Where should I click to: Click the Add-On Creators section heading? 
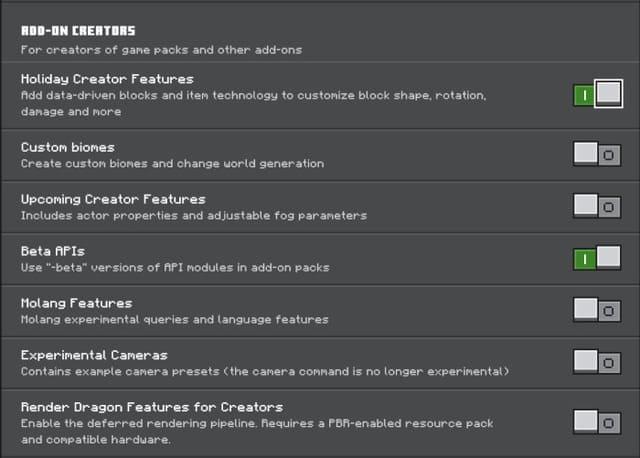78,31
